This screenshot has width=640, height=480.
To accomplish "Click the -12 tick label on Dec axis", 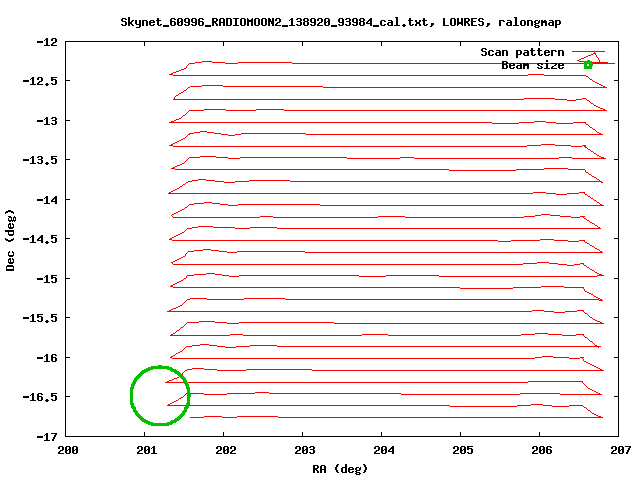I will (47, 42).
